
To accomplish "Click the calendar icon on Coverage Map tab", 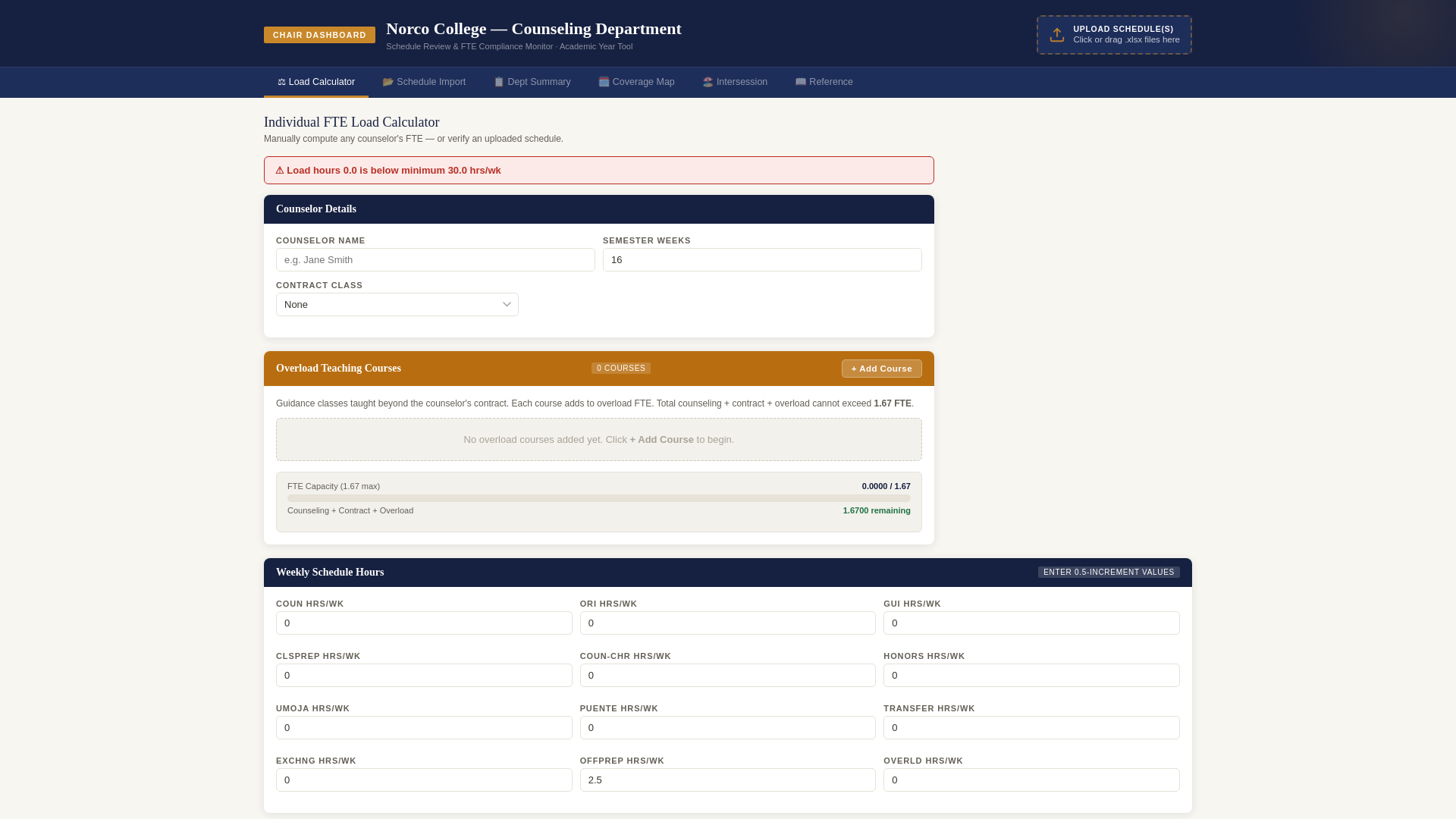I will tap(604, 82).
